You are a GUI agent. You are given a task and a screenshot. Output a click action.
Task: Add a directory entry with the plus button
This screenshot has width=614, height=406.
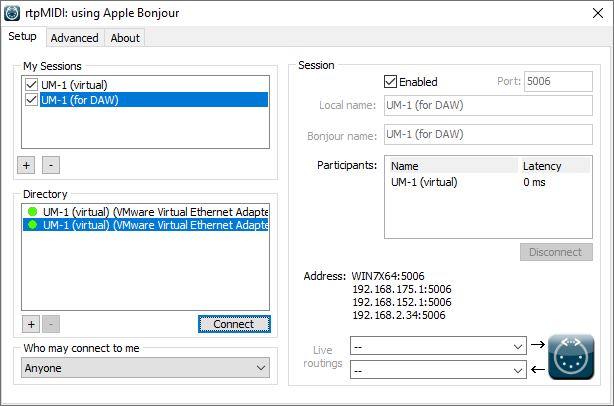pos(31,324)
